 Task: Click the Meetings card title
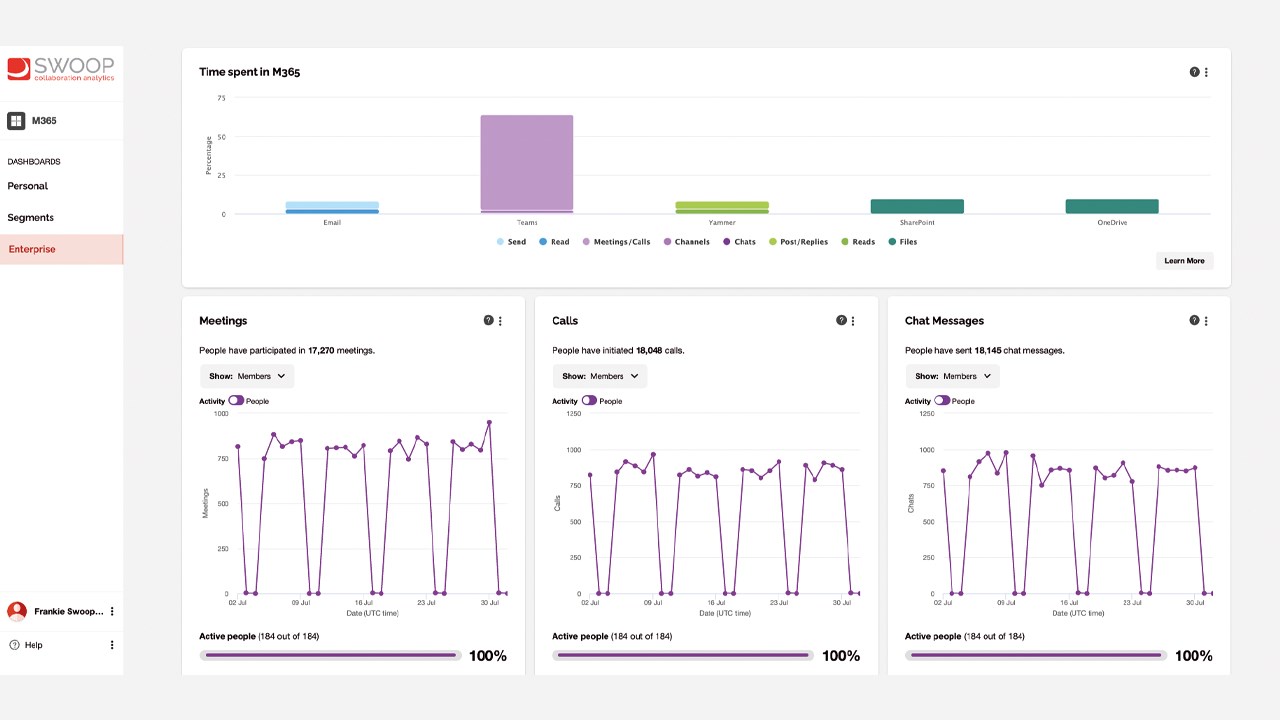pos(223,321)
